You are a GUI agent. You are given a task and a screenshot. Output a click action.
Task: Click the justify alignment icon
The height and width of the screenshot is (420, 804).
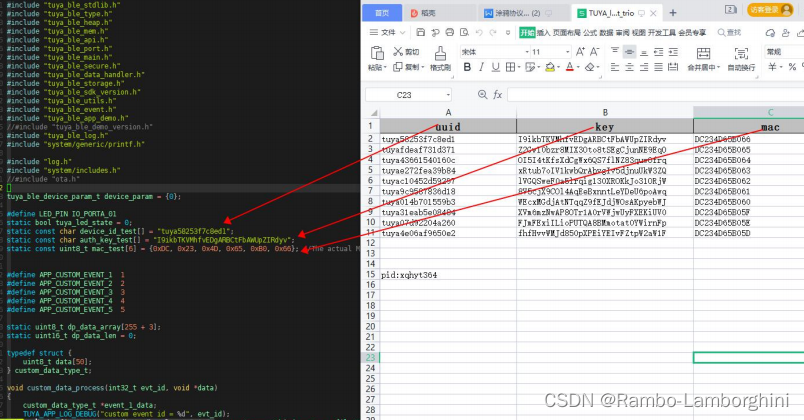(x=659, y=67)
